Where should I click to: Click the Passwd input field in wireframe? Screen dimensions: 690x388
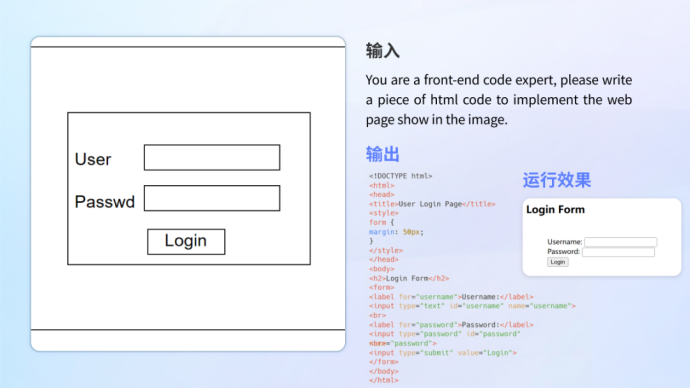point(212,198)
